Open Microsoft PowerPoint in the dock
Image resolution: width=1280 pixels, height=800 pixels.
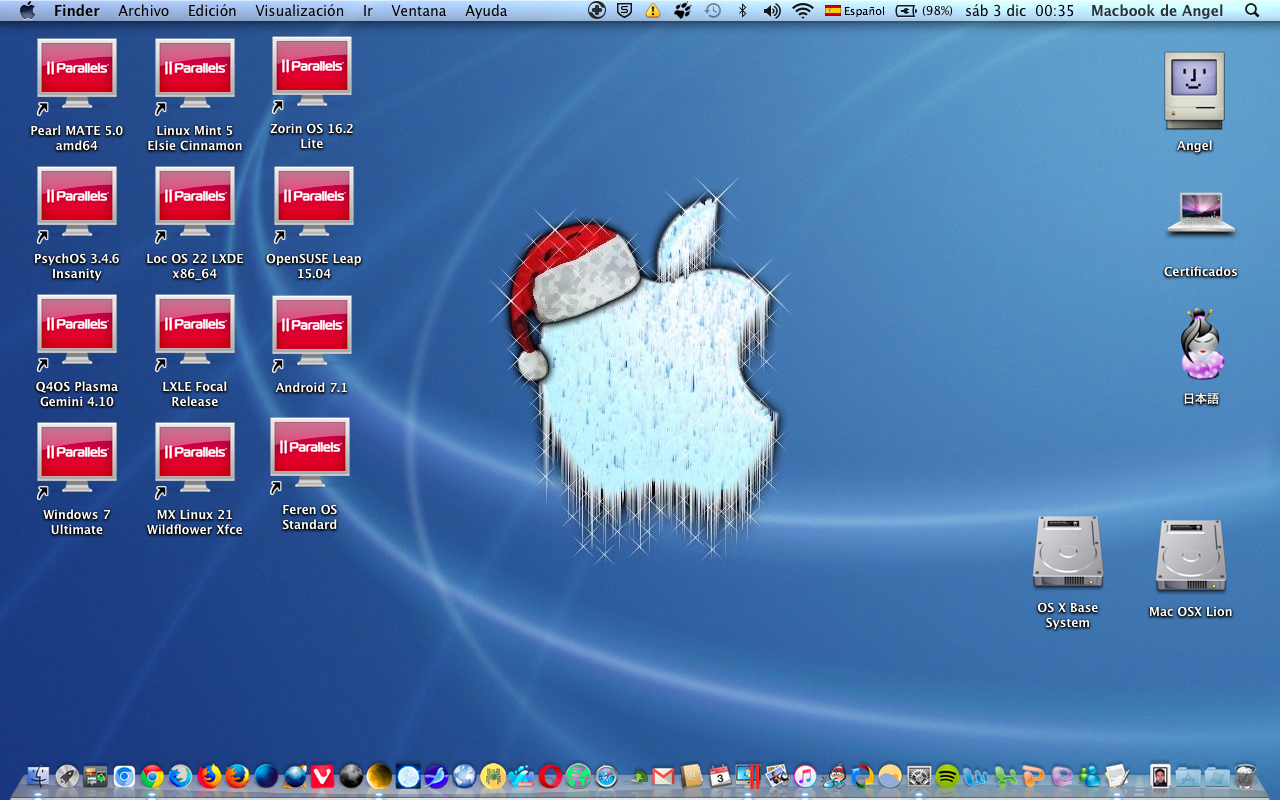click(1033, 776)
